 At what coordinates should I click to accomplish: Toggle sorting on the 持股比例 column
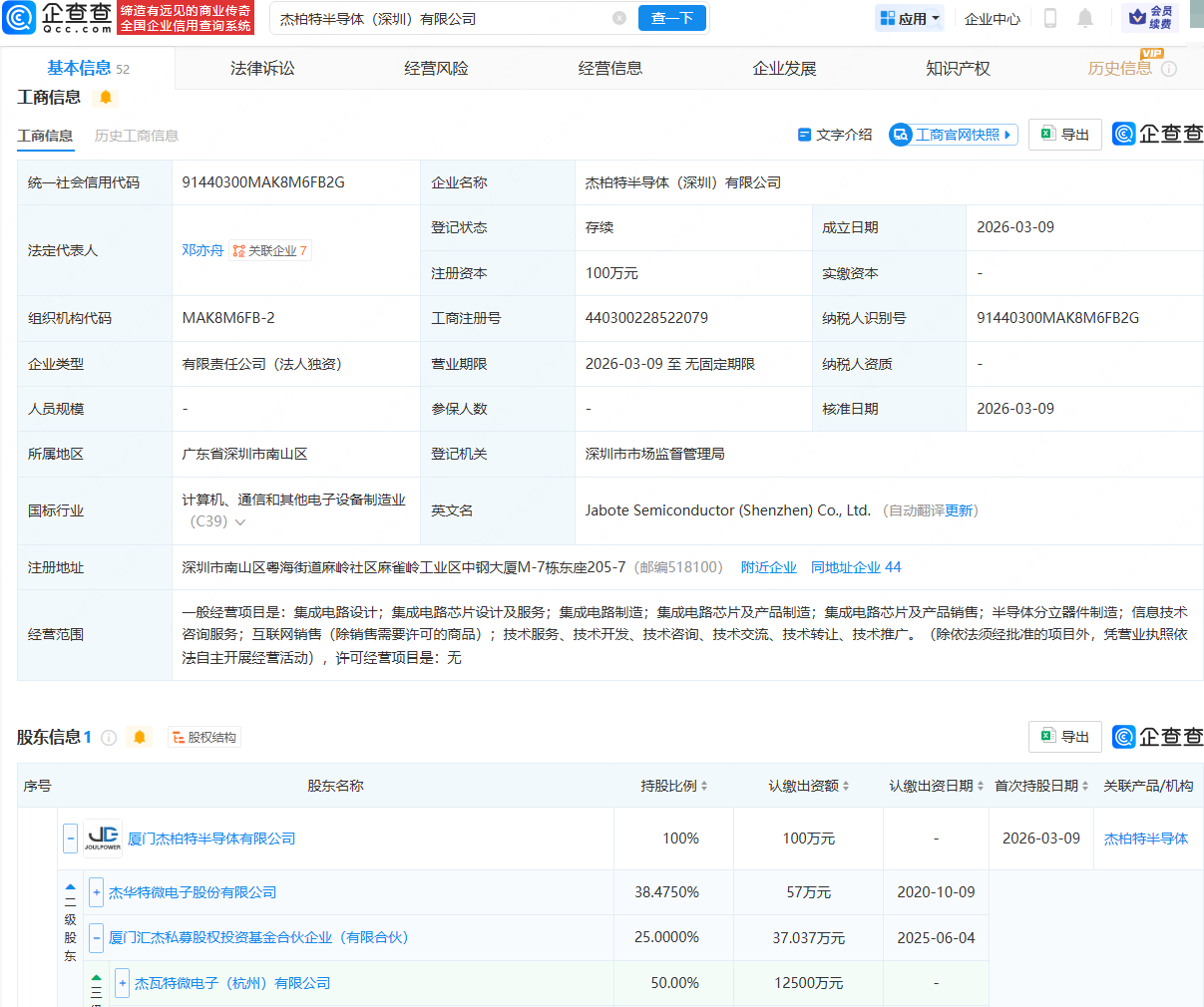coord(704,786)
